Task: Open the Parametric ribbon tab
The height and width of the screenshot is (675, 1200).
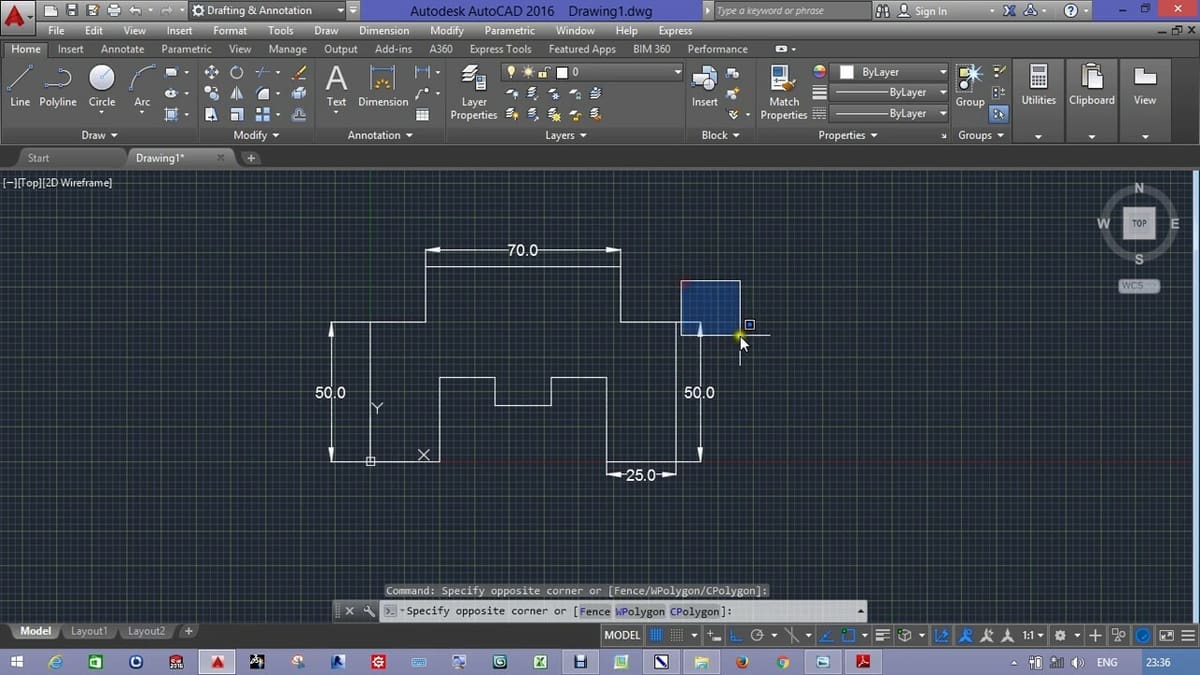Action: 186,49
